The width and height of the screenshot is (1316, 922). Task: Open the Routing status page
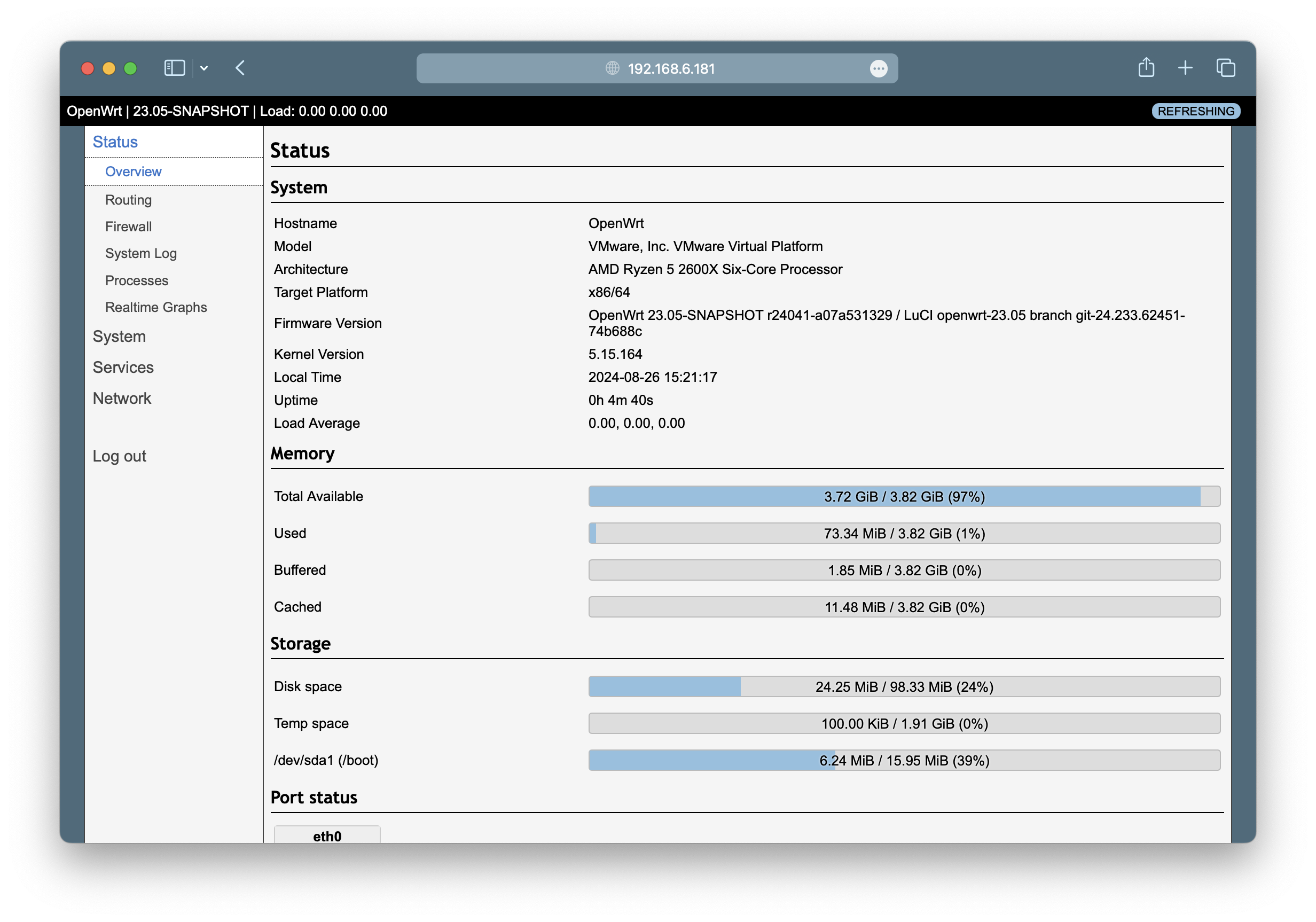(128, 200)
